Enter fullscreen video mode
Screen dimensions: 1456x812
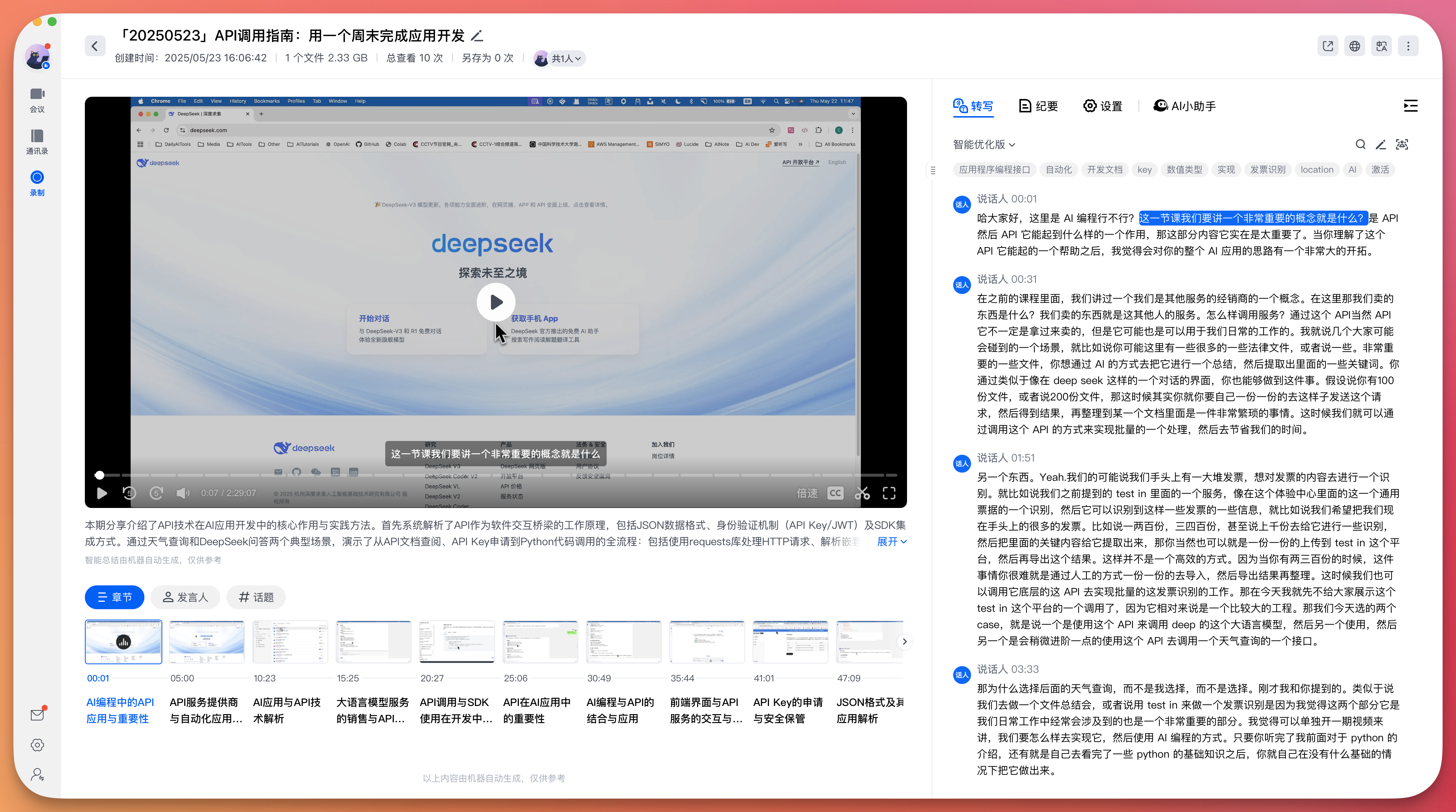pyautogui.click(x=889, y=493)
